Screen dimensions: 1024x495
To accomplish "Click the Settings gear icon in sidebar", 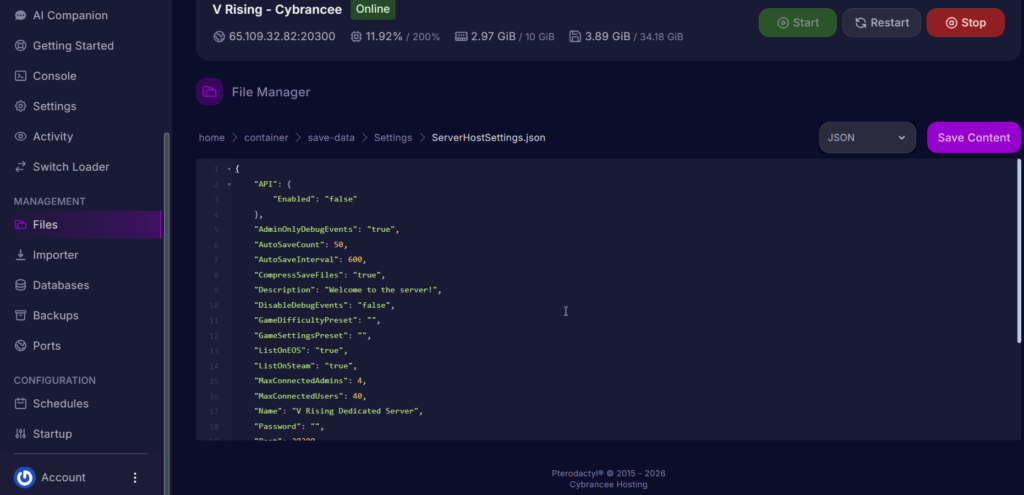I will pos(21,106).
